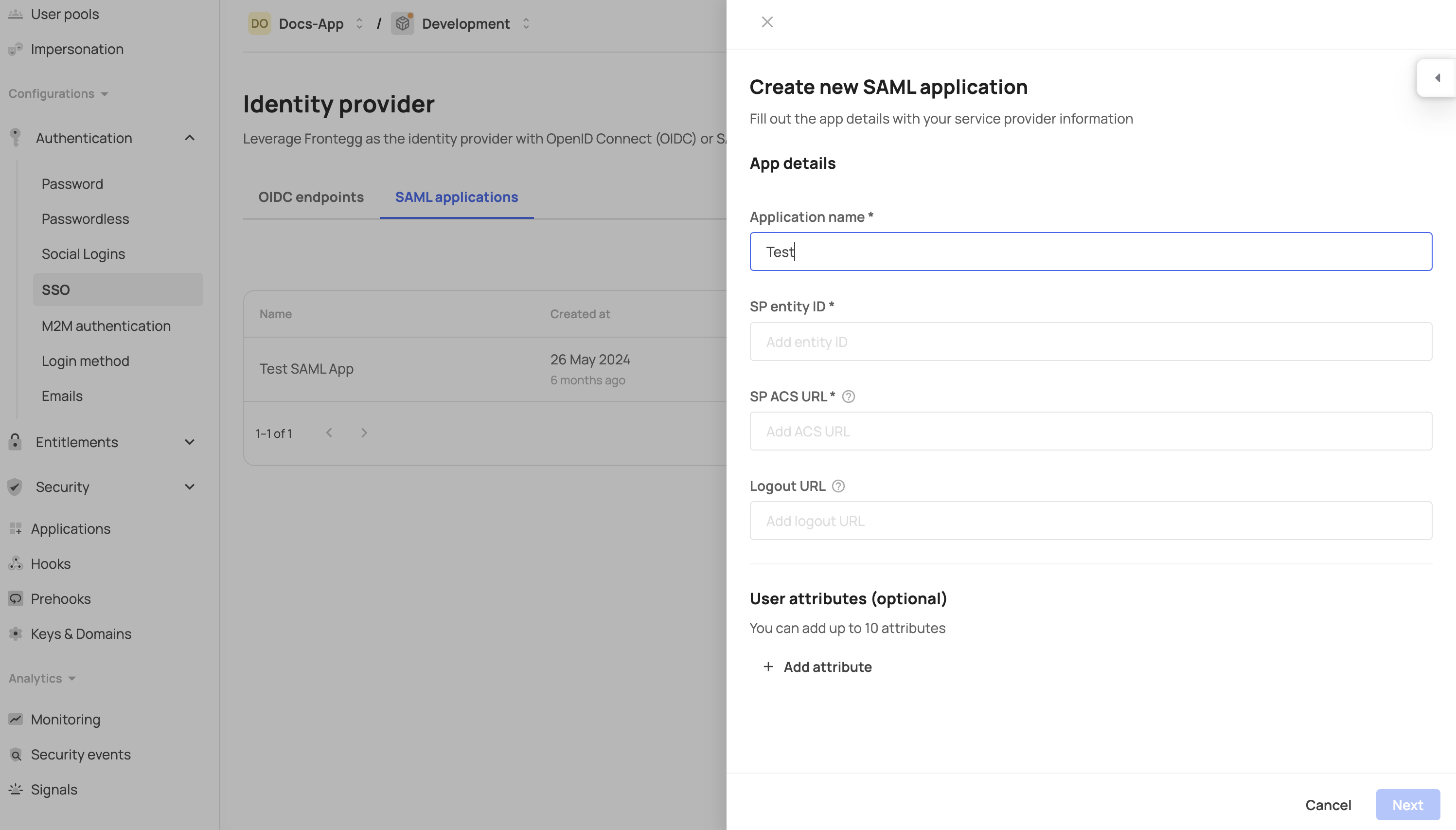1456x830 pixels.
Task: Click the SP ACS URL help icon
Action: pos(848,396)
